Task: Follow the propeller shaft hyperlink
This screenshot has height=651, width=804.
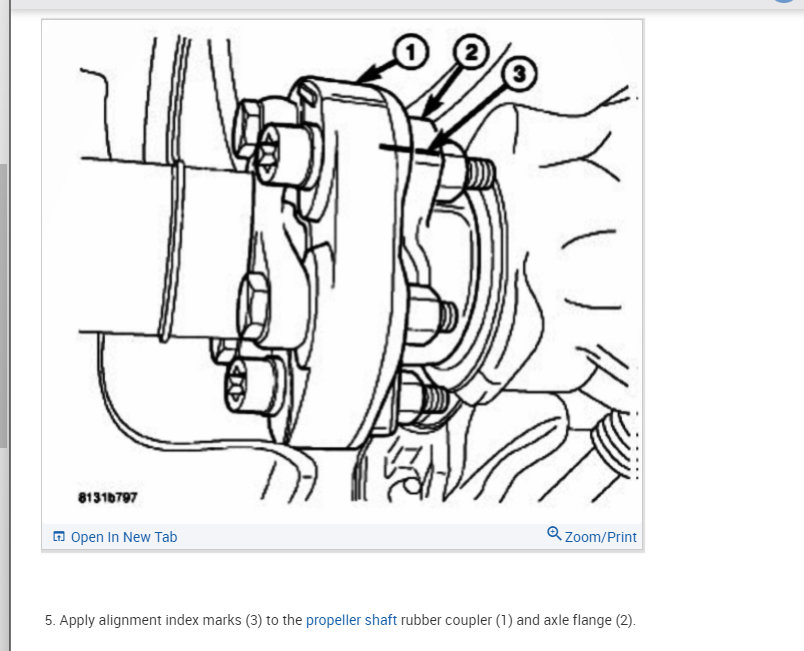Action: pyautogui.click(x=351, y=620)
